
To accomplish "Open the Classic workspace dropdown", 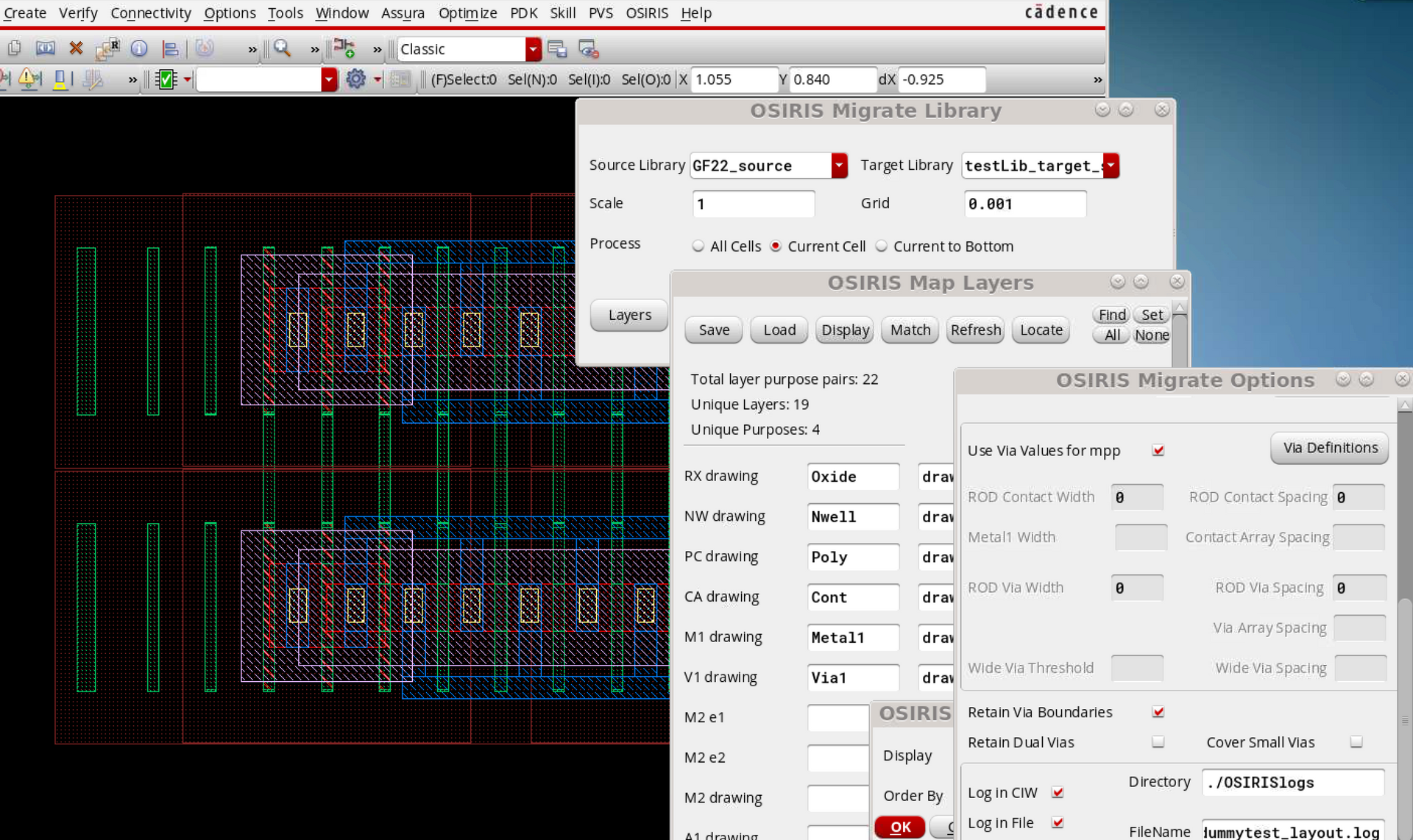I will point(534,49).
